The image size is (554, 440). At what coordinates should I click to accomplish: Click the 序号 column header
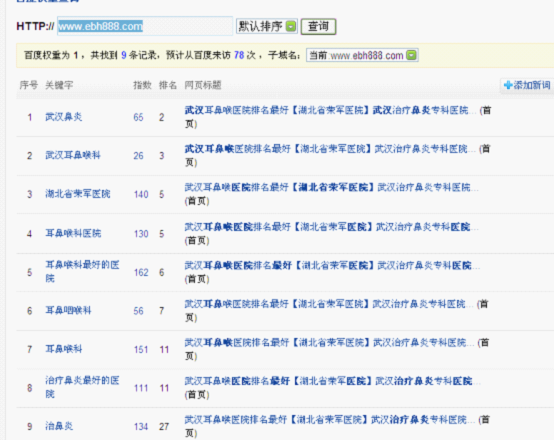[x=29, y=85]
